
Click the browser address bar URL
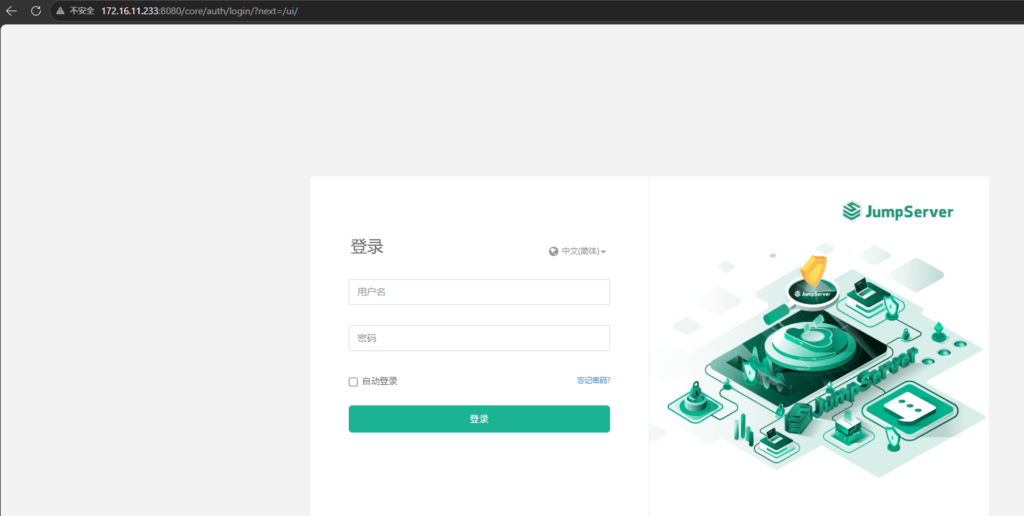pos(200,10)
